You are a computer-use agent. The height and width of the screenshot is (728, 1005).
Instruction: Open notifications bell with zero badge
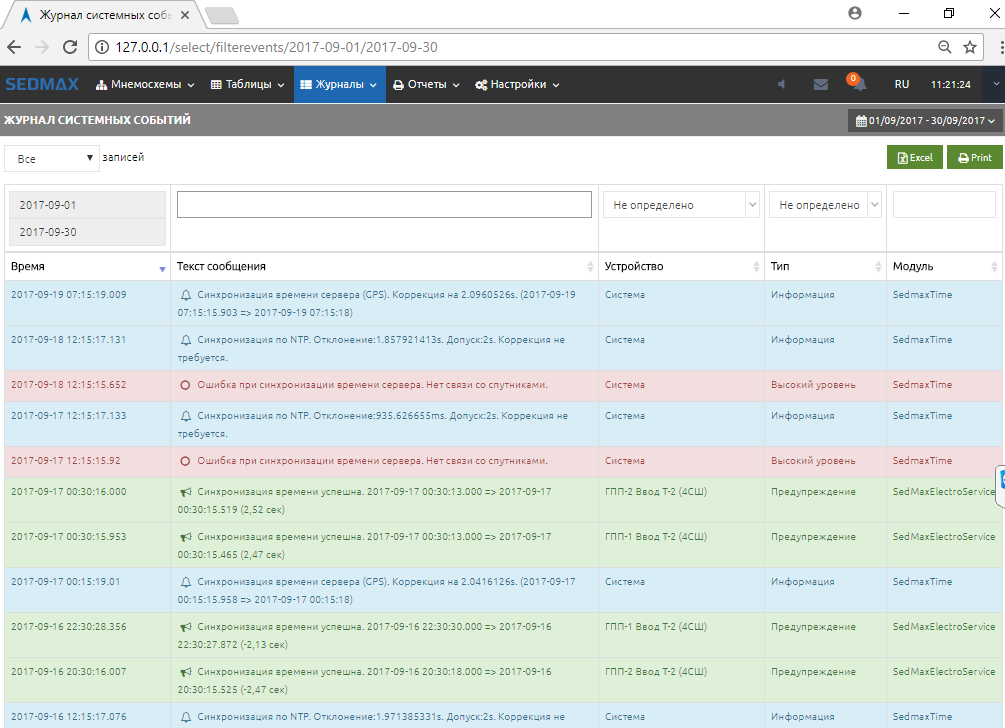857,85
